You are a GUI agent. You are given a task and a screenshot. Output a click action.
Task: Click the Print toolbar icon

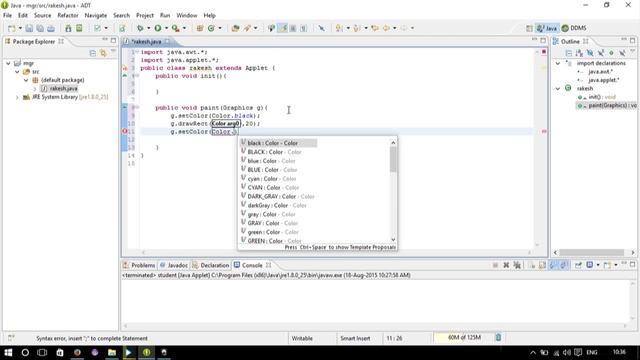click(51, 28)
